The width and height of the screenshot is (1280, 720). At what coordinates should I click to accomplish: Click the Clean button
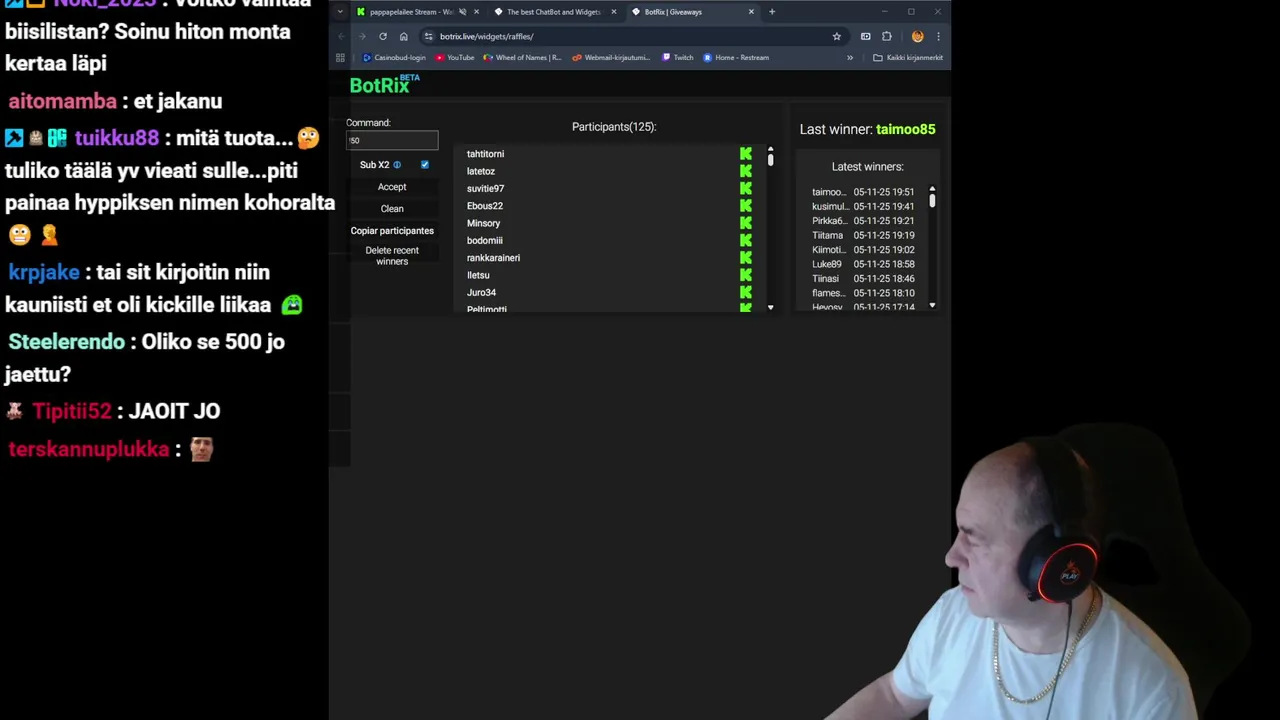[x=392, y=209]
